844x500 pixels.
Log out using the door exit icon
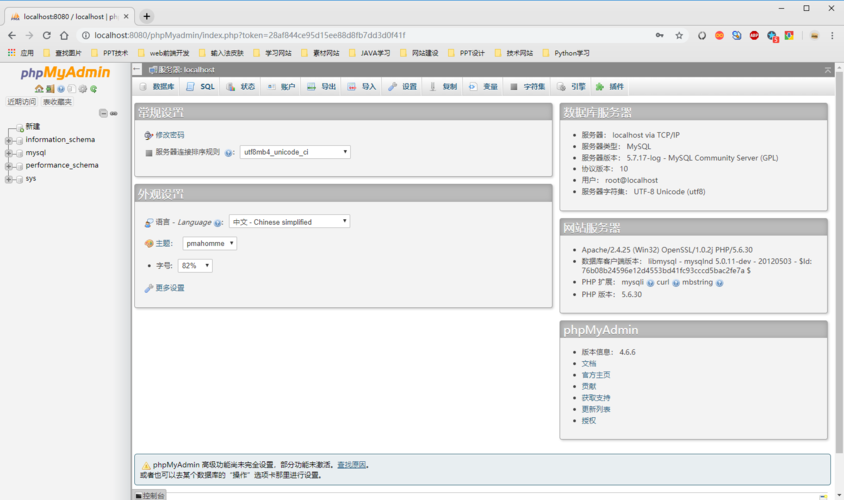(50, 89)
